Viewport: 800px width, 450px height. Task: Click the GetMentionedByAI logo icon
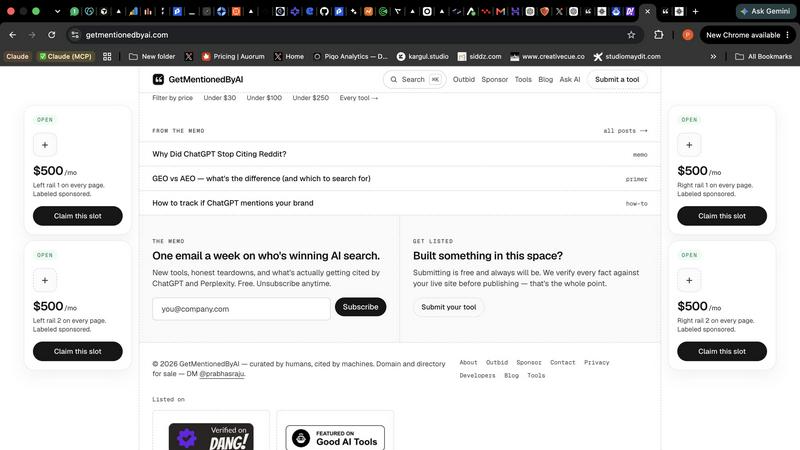point(158,79)
